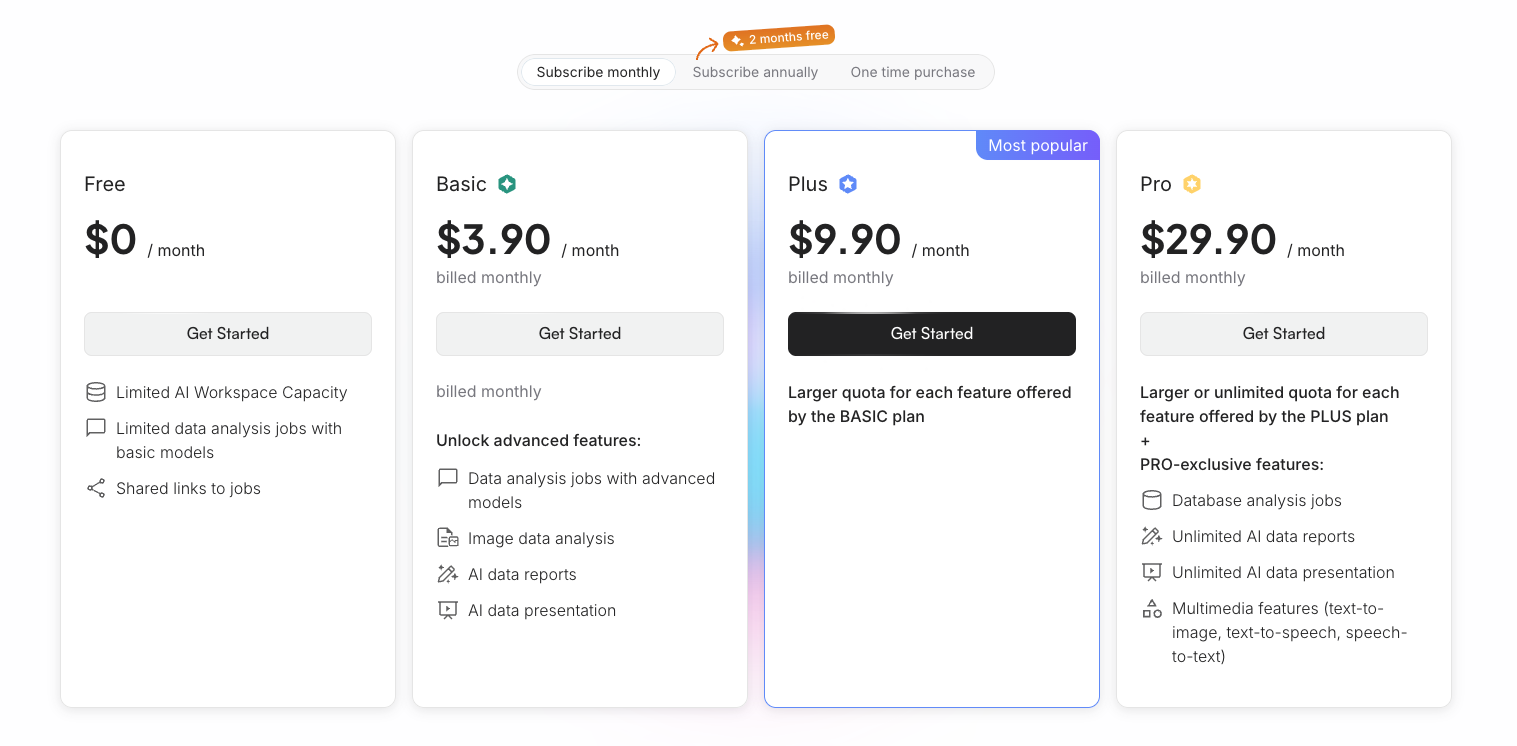Click the pen icon beside AI data reports

coord(447,573)
